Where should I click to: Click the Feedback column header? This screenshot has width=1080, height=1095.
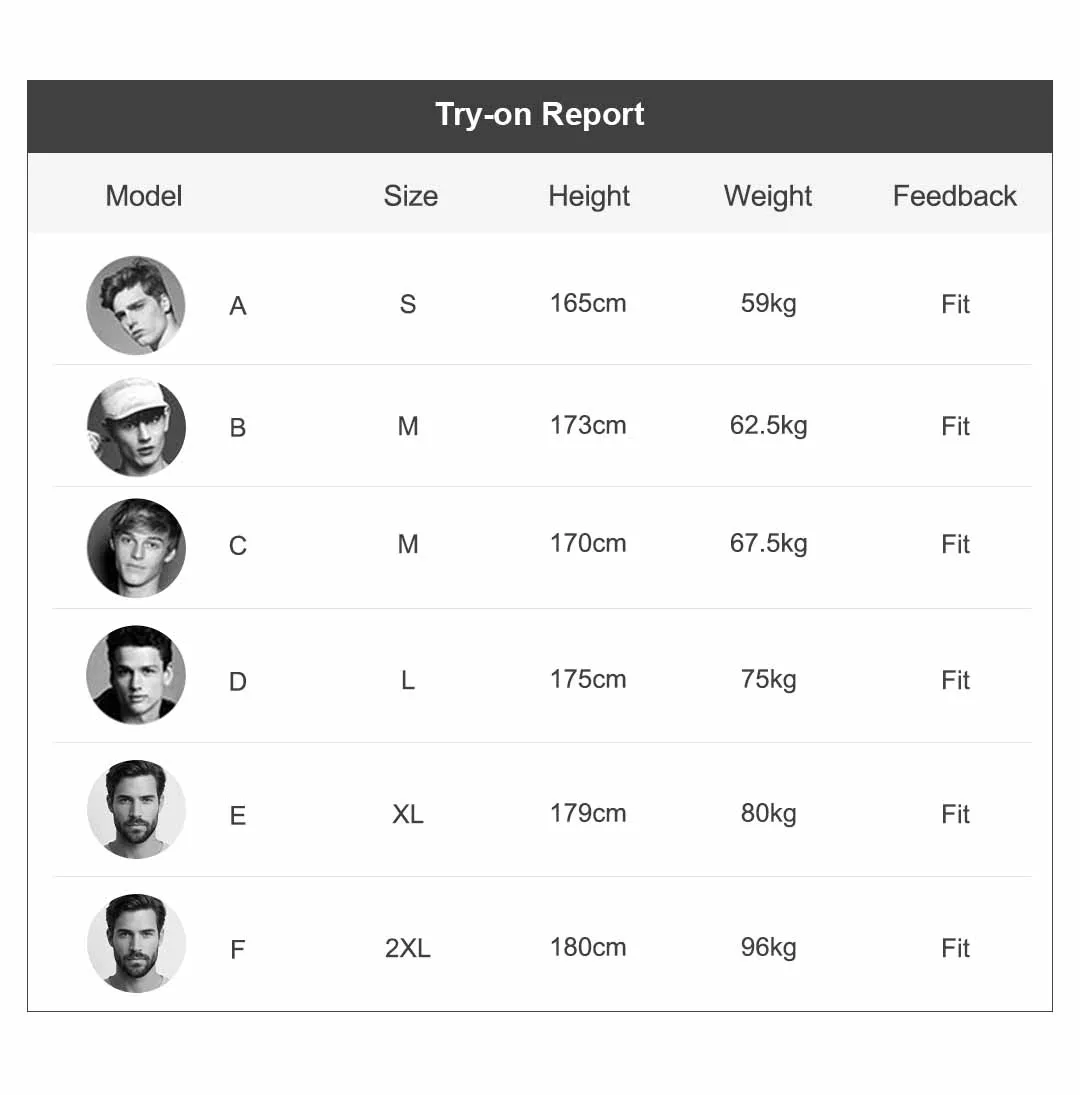point(954,196)
